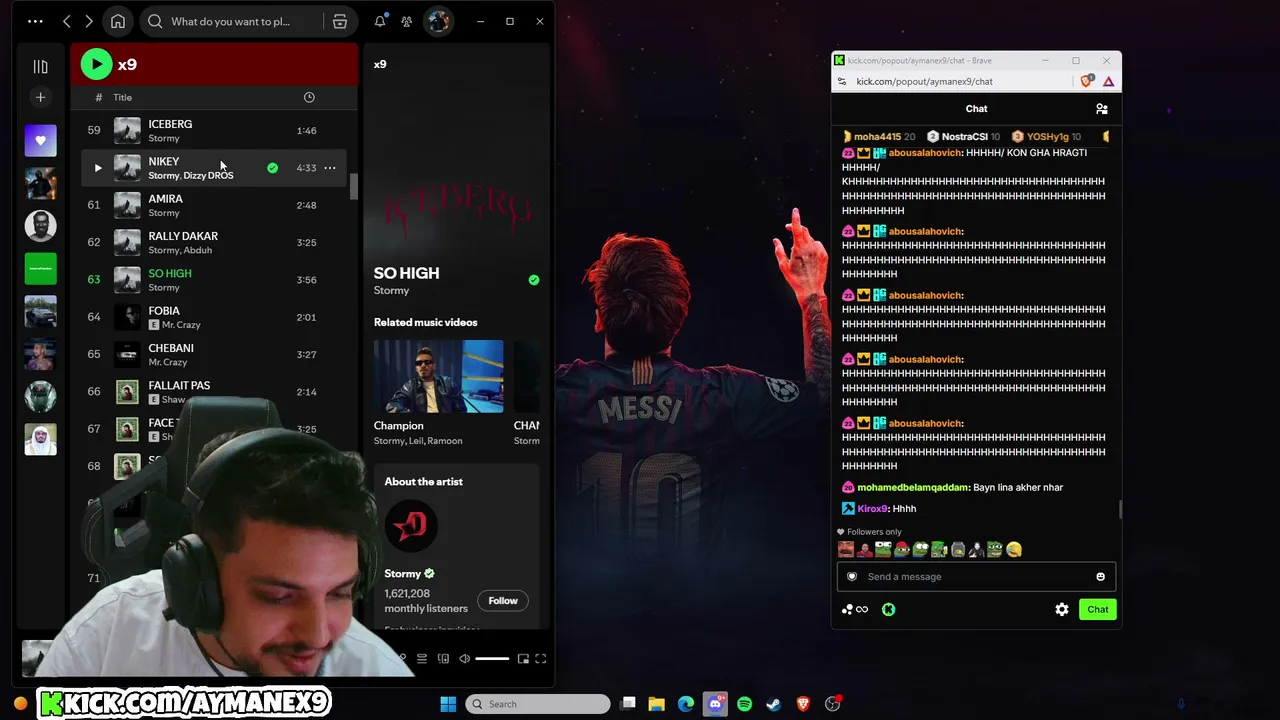Open the chat user list icon
The height and width of the screenshot is (720, 1280).
[x=1101, y=109]
